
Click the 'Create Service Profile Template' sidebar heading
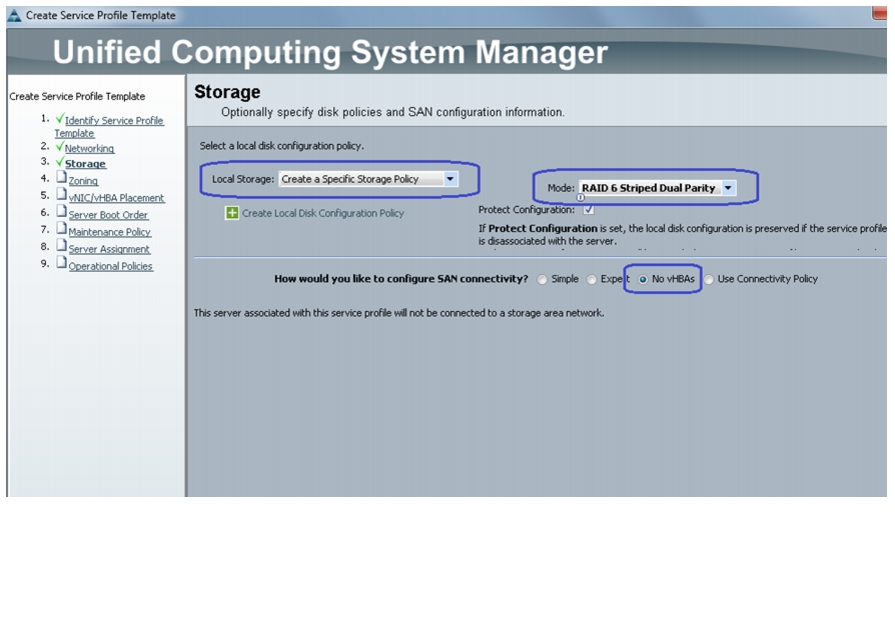point(77,96)
